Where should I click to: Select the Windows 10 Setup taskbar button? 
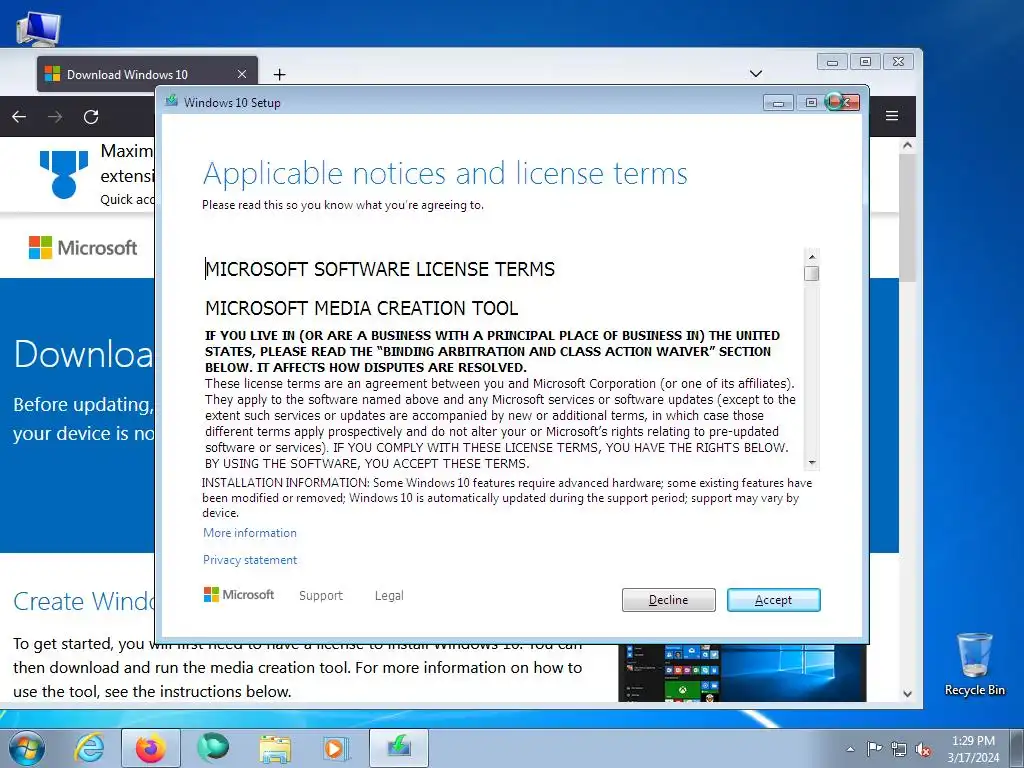[x=399, y=748]
